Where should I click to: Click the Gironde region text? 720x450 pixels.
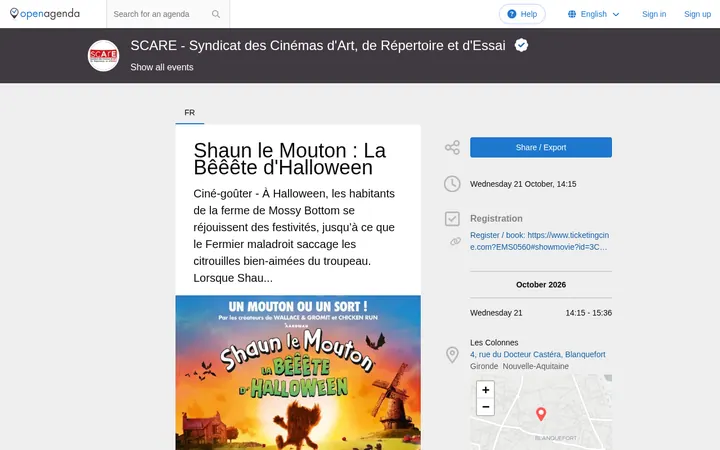pyautogui.click(x=484, y=366)
